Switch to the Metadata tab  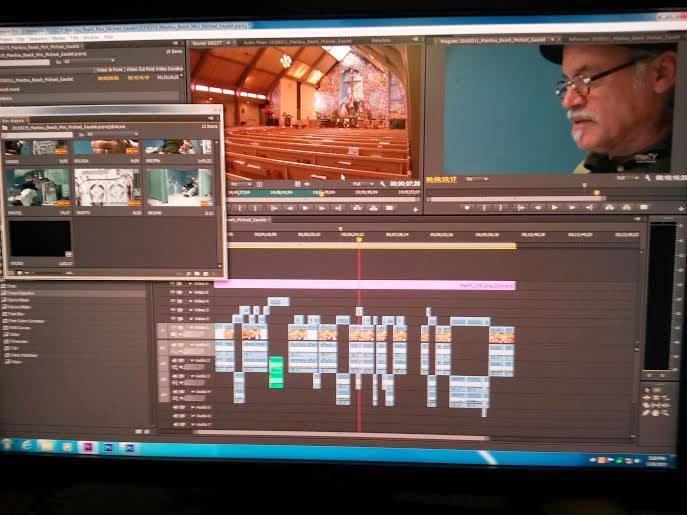(381, 40)
